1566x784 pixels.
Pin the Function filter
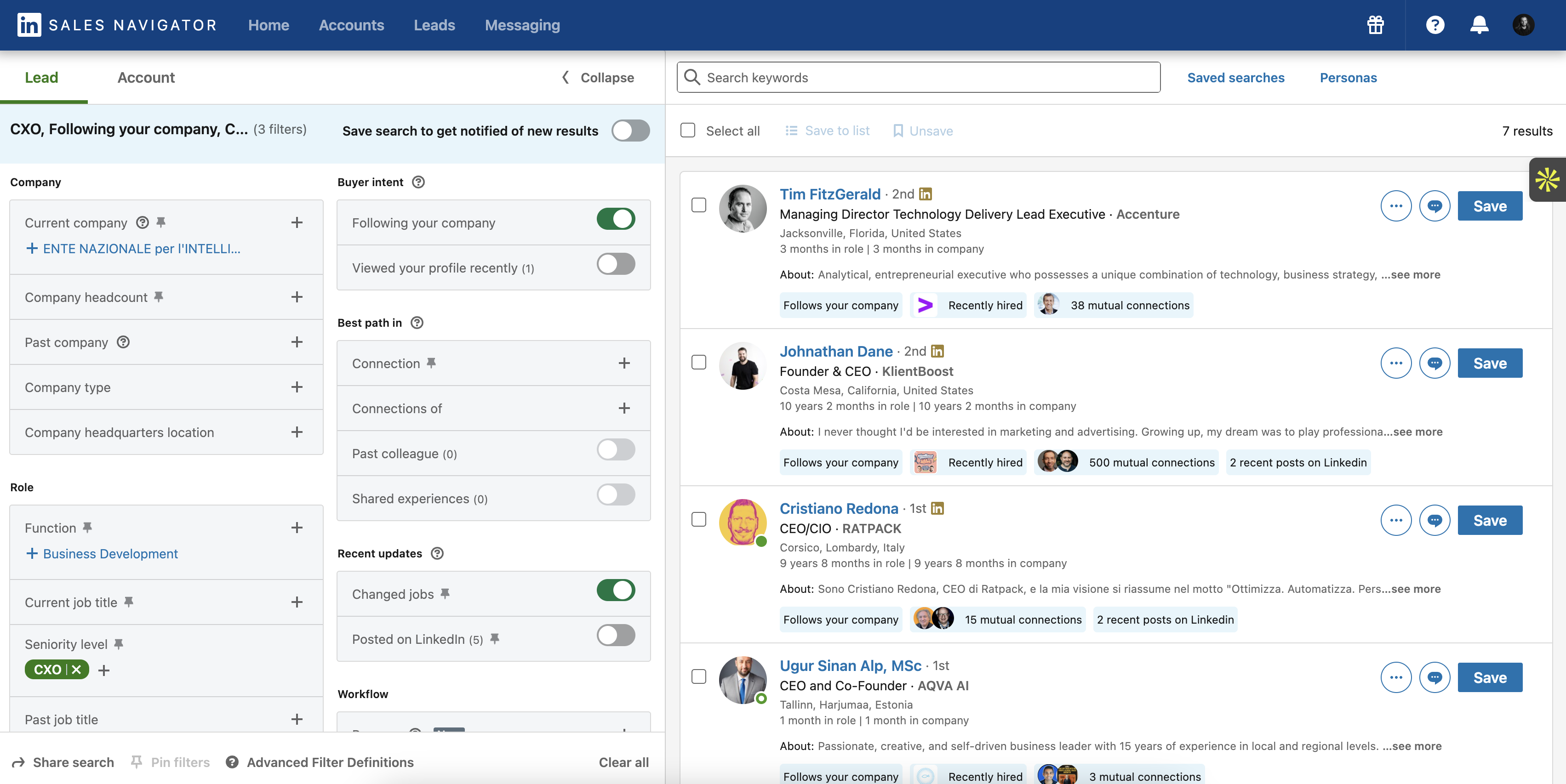(x=87, y=528)
